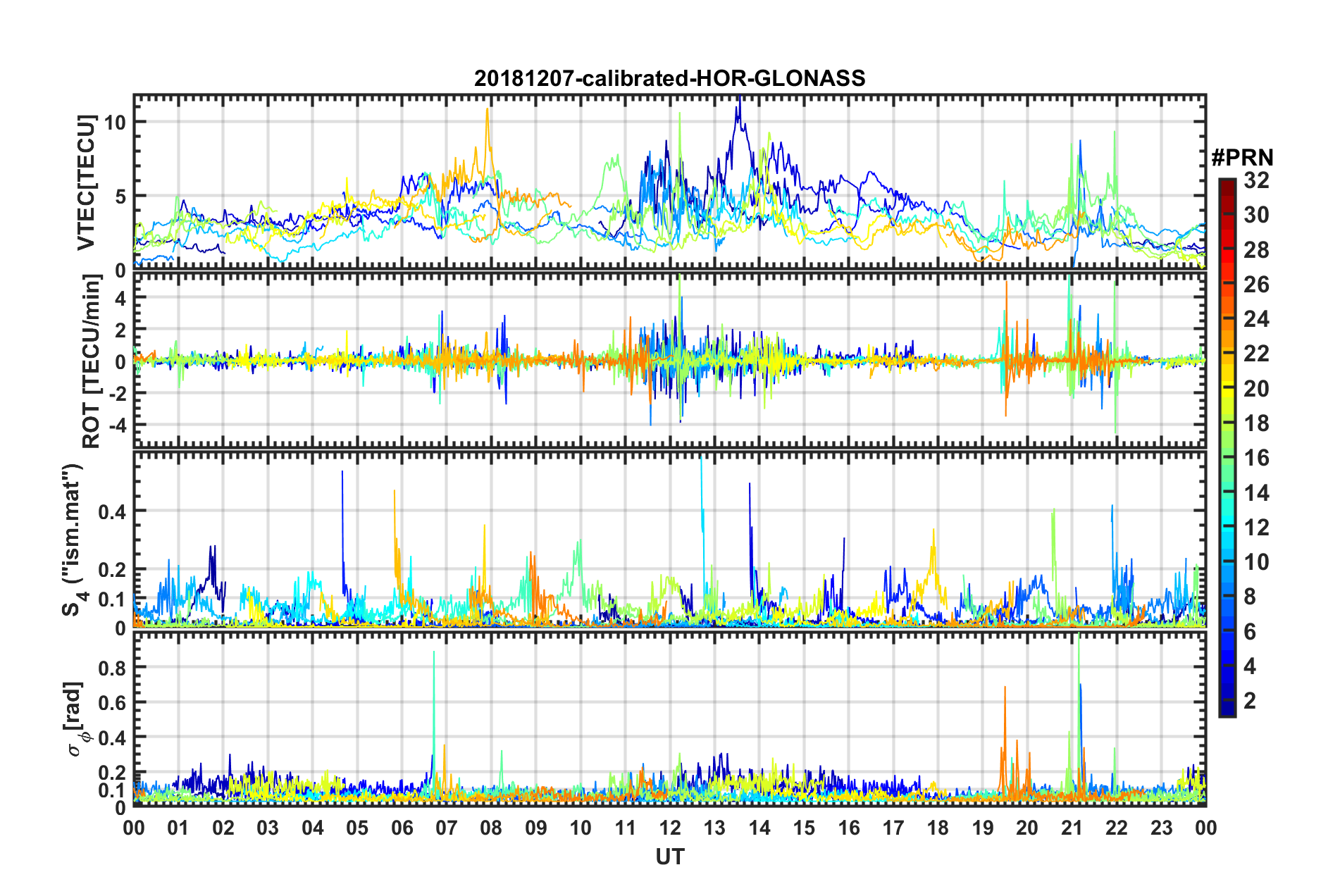Click the sigma-phi [rad] y-axis label
This screenshot has width=1340, height=896.
point(76,718)
